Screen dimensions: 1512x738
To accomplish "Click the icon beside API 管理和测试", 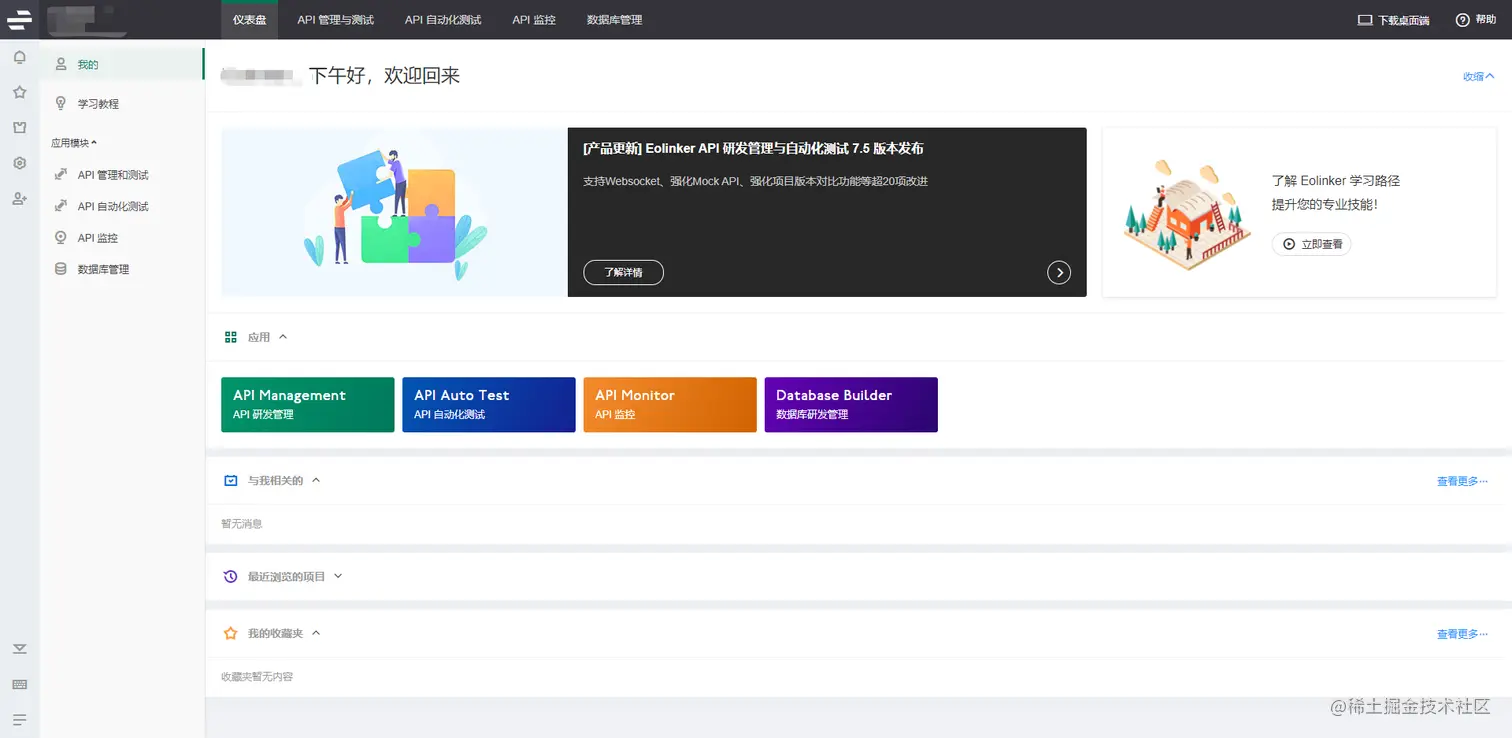I will coord(61,175).
